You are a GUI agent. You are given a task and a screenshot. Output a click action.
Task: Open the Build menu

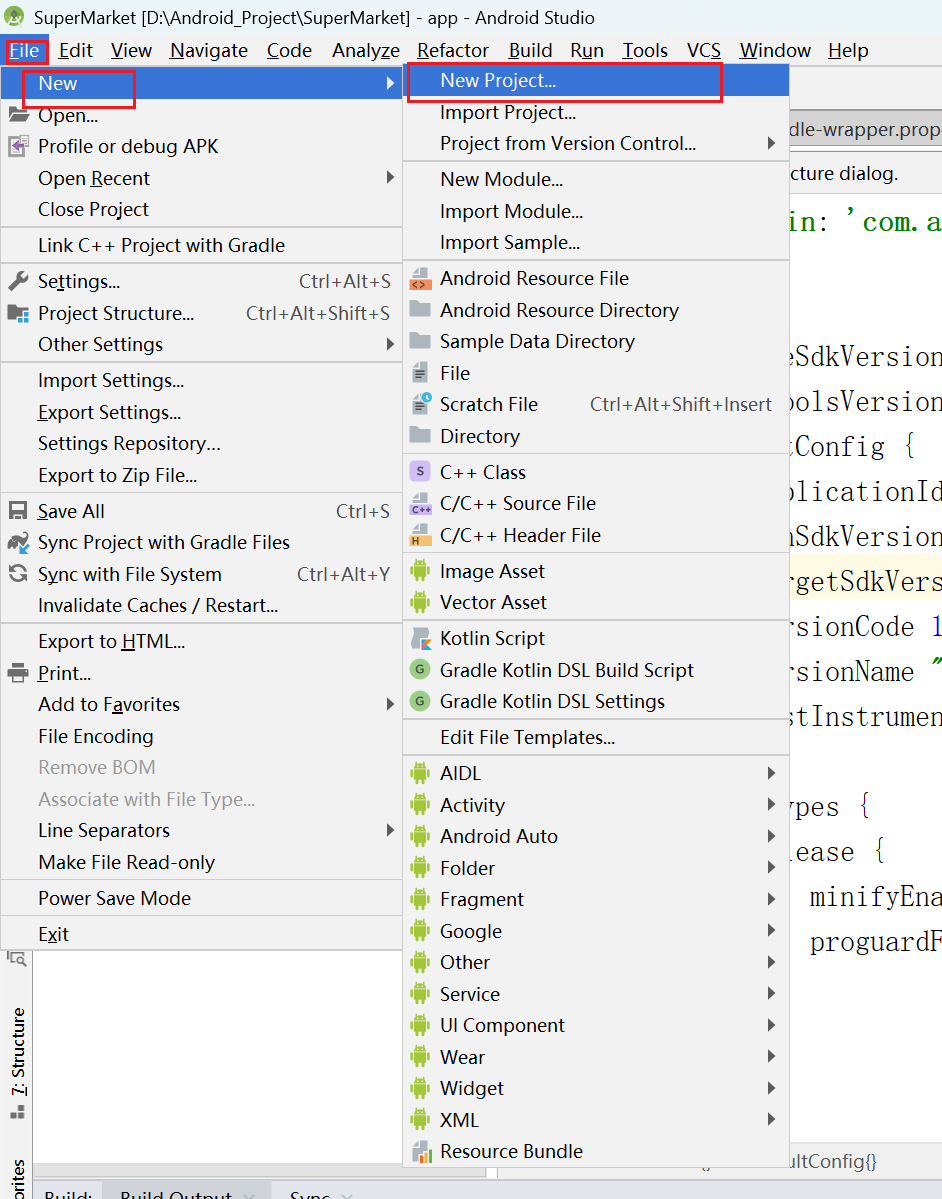[x=531, y=50]
